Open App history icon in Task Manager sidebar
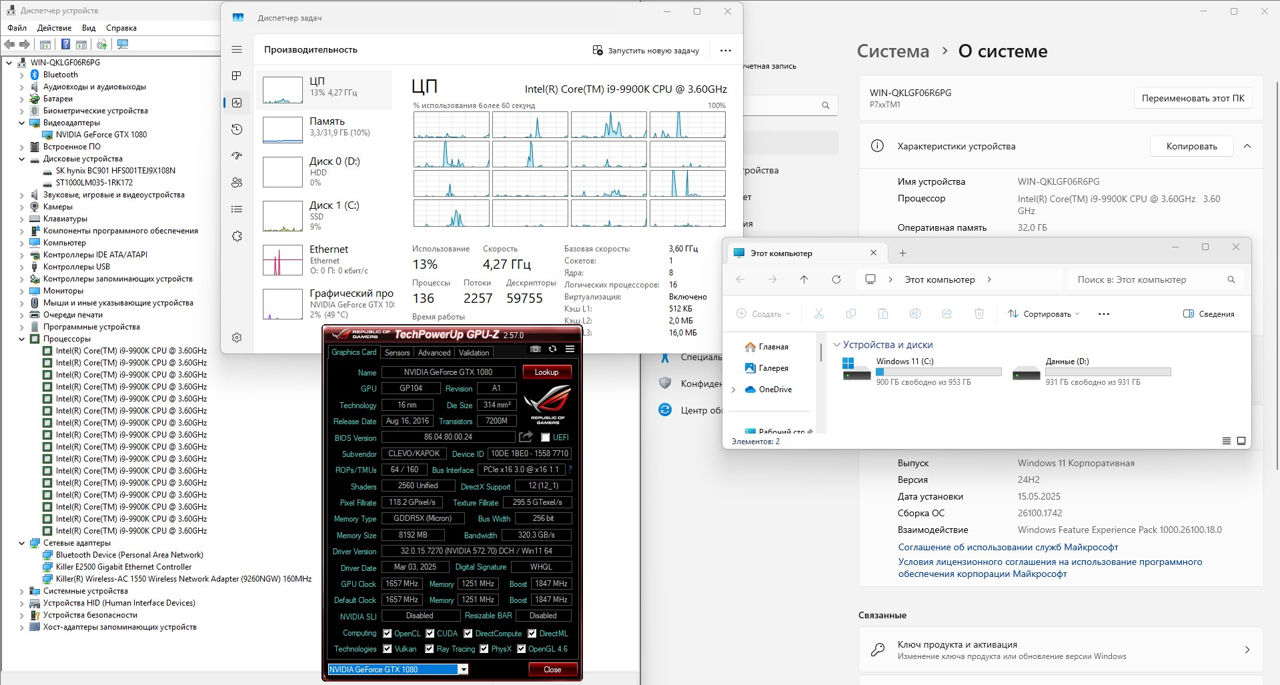1280x685 pixels. click(x=237, y=129)
